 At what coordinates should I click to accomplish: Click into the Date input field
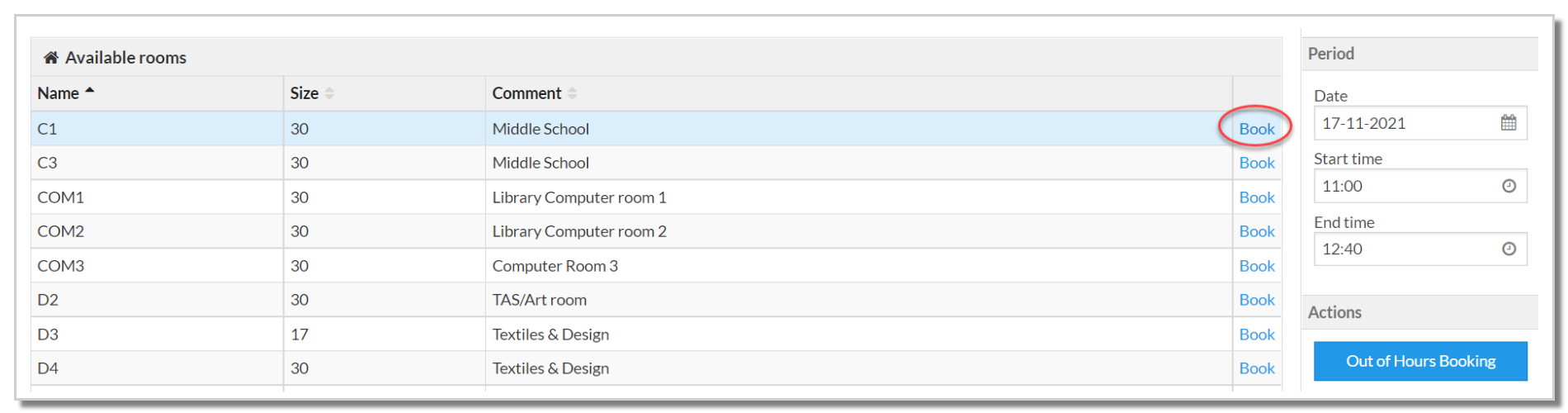(x=1403, y=123)
